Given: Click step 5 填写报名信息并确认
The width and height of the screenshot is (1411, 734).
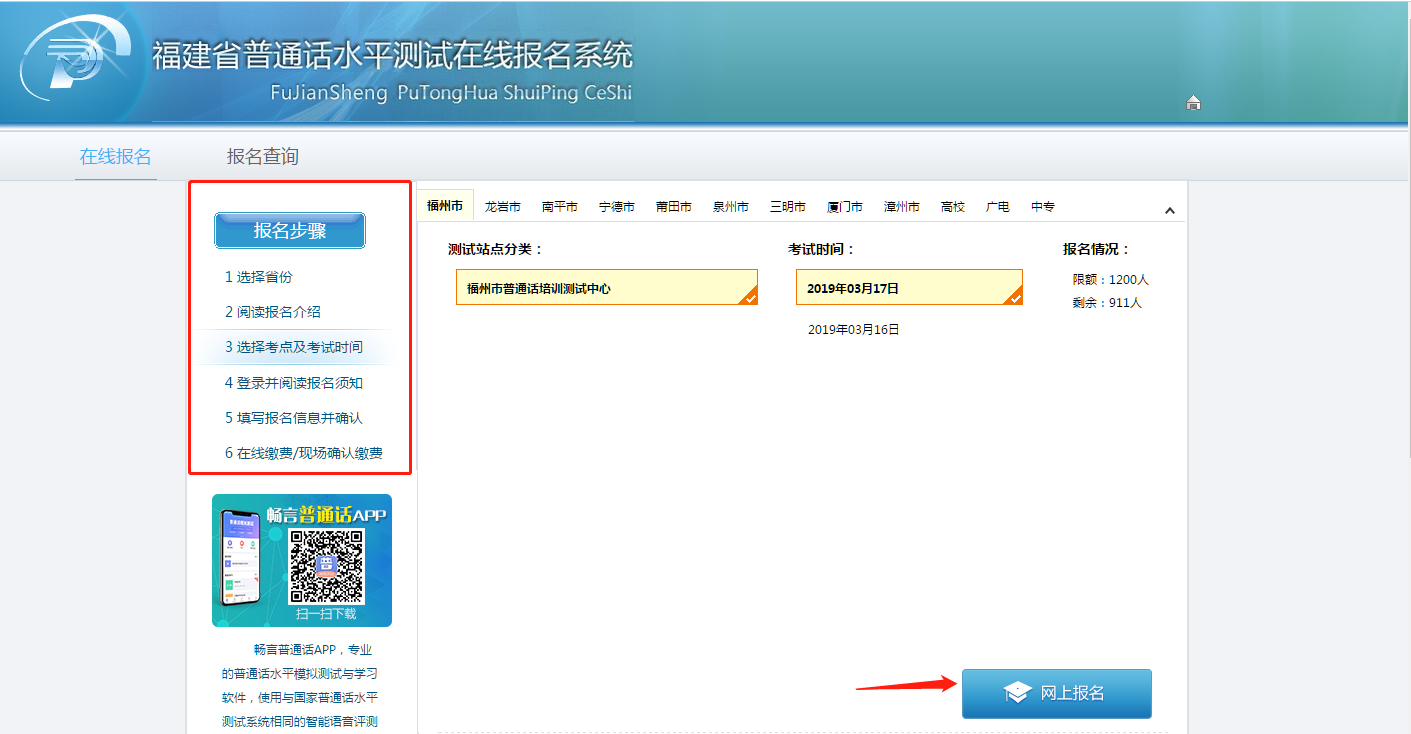Looking at the screenshot, I should click(x=294, y=418).
